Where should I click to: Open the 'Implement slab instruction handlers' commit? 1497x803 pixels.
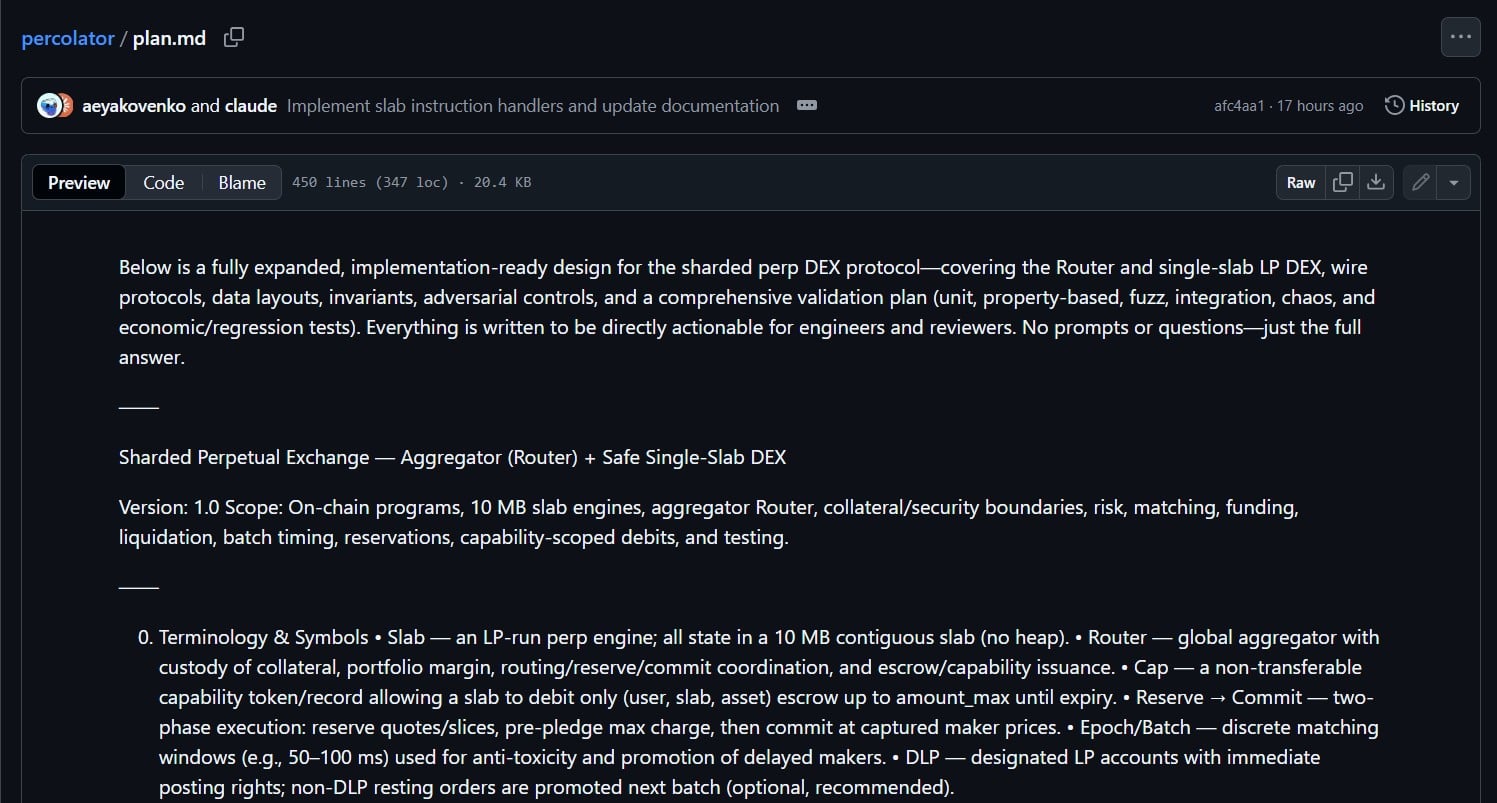point(532,106)
